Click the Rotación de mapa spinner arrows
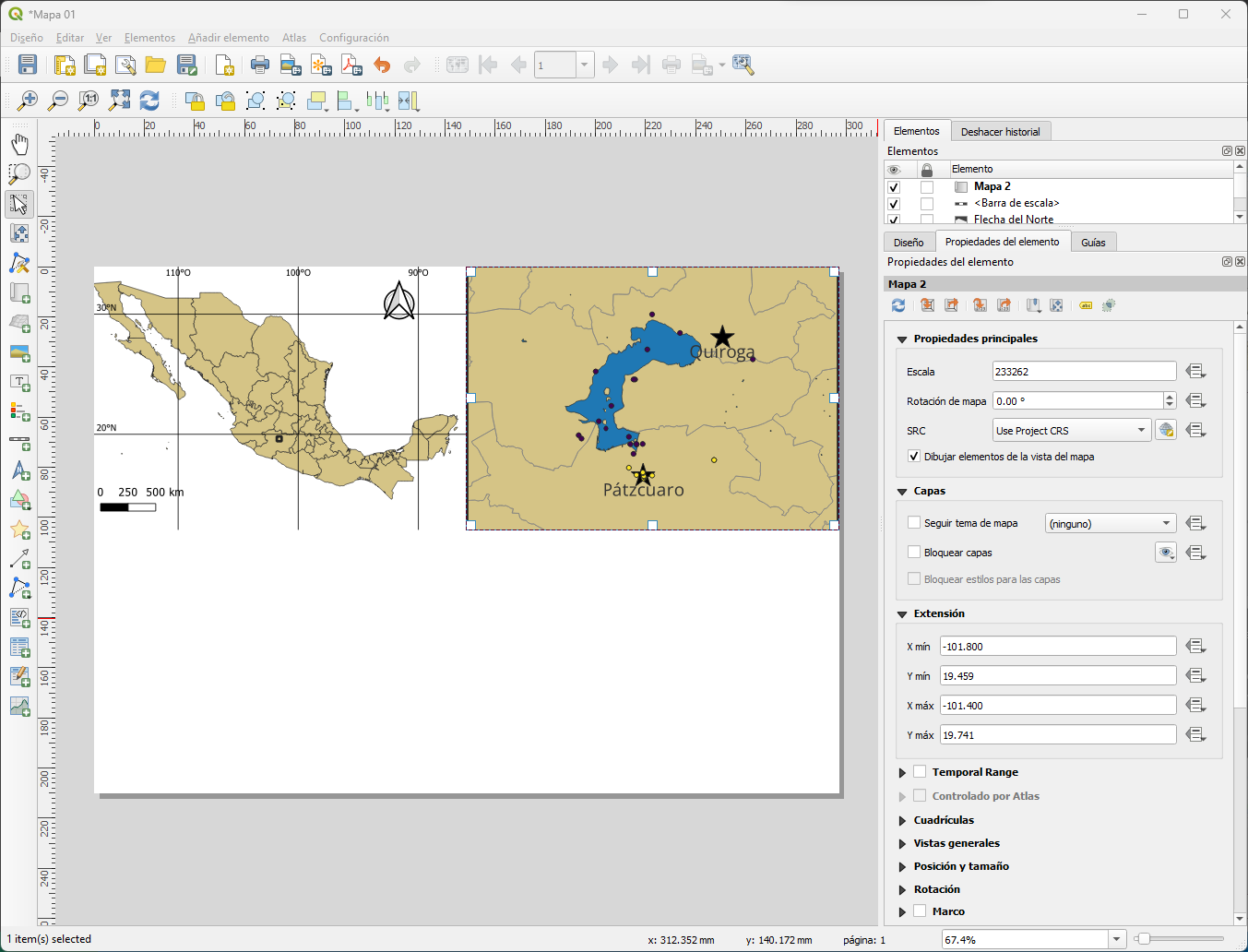The height and width of the screenshot is (952, 1248). [x=1170, y=401]
